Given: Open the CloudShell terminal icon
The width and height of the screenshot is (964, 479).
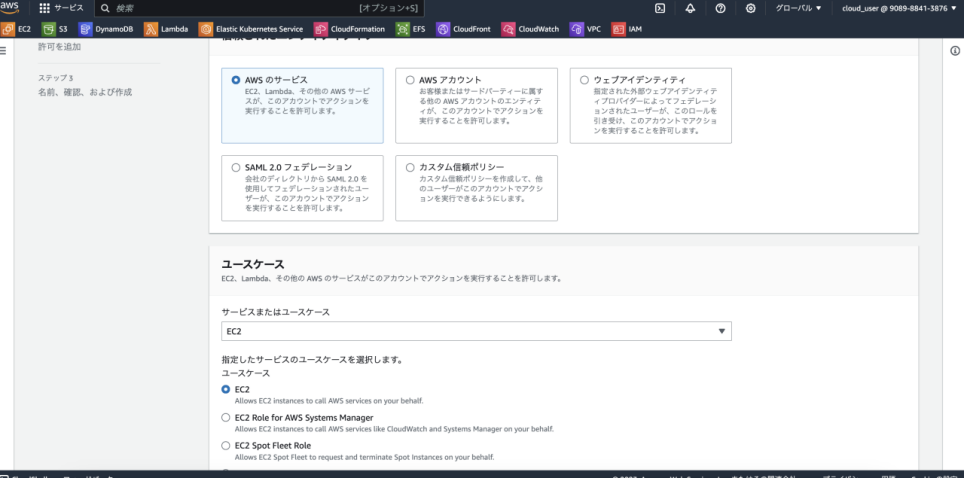Looking at the screenshot, I should coord(660,8).
